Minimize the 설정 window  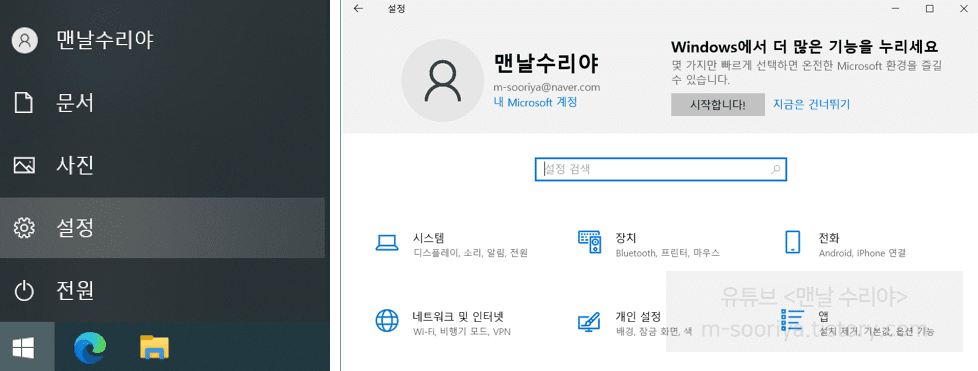pyautogui.click(x=896, y=9)
